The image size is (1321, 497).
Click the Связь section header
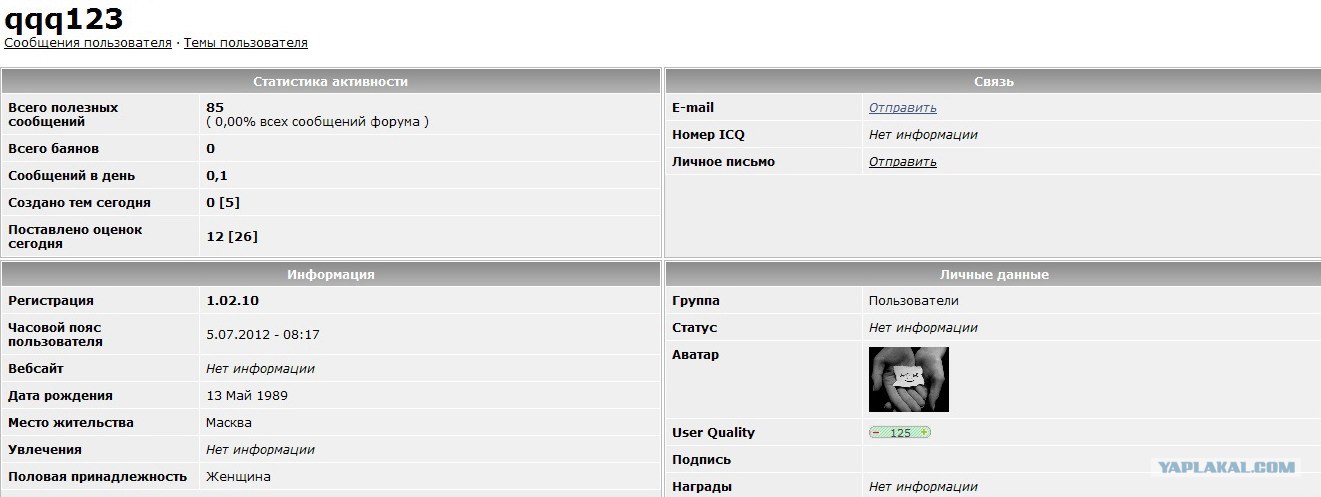tap(993, 81)
